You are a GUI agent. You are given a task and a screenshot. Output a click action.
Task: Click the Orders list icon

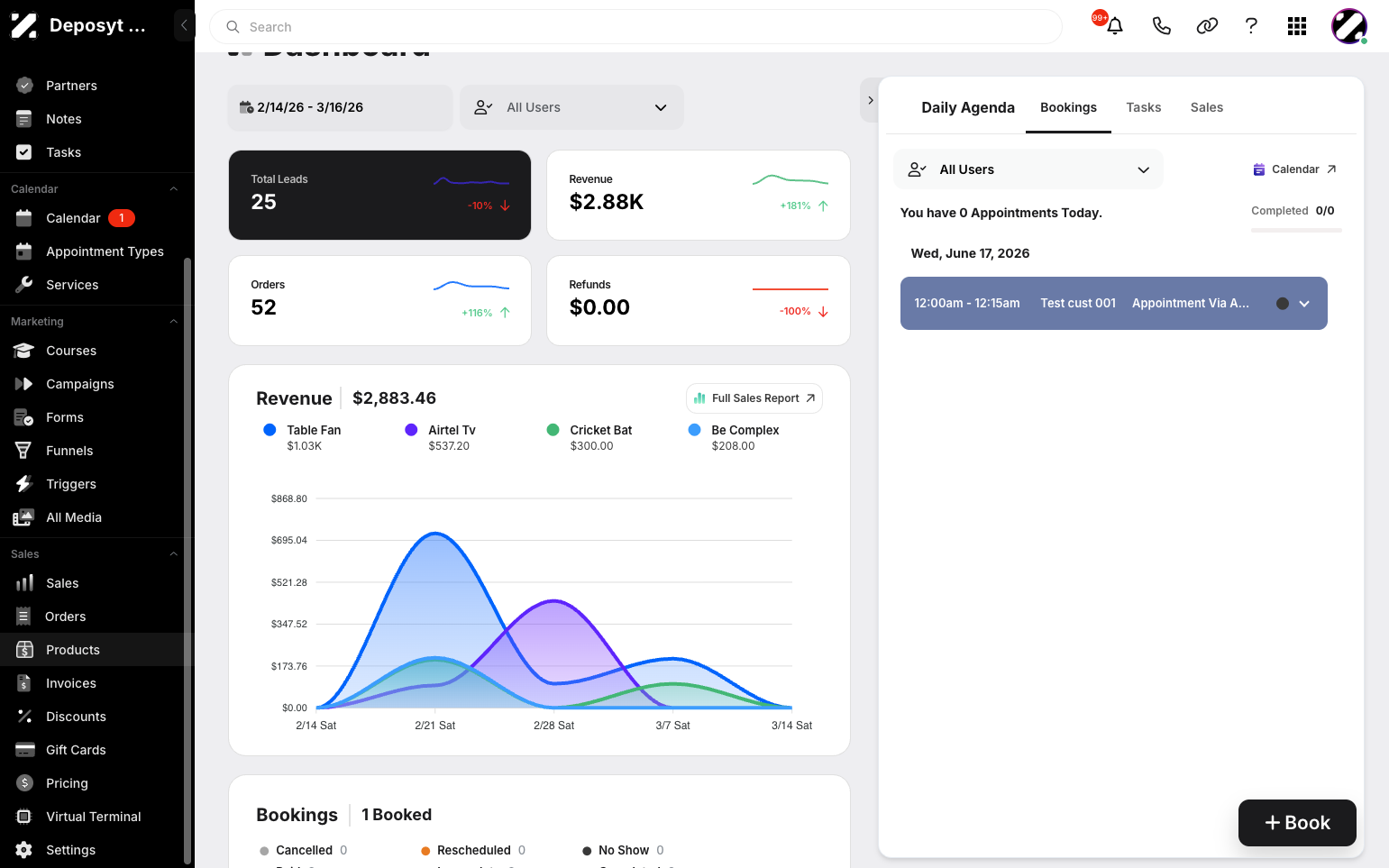(x=24, y=617)
